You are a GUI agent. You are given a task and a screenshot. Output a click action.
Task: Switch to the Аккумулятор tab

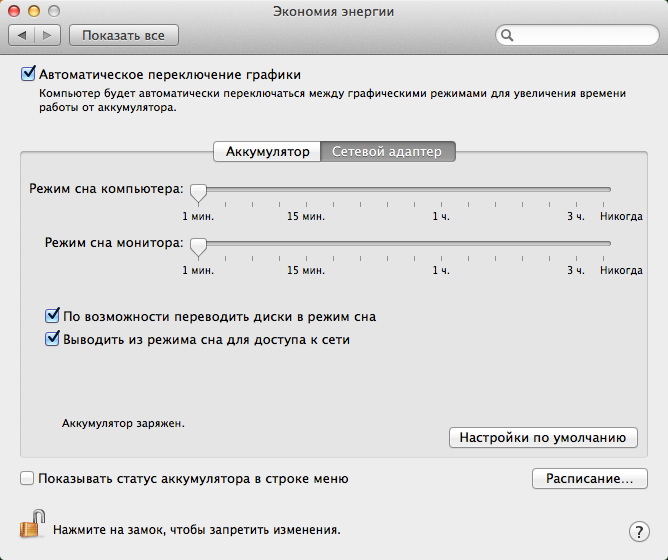pyautogui.click(x=267, y=152)
